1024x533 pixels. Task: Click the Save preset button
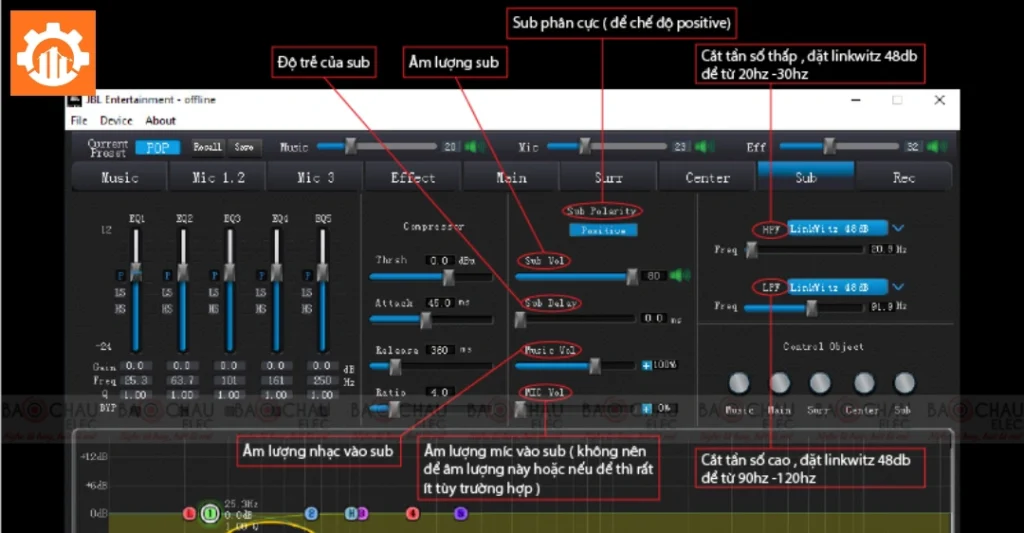point(244,147)
